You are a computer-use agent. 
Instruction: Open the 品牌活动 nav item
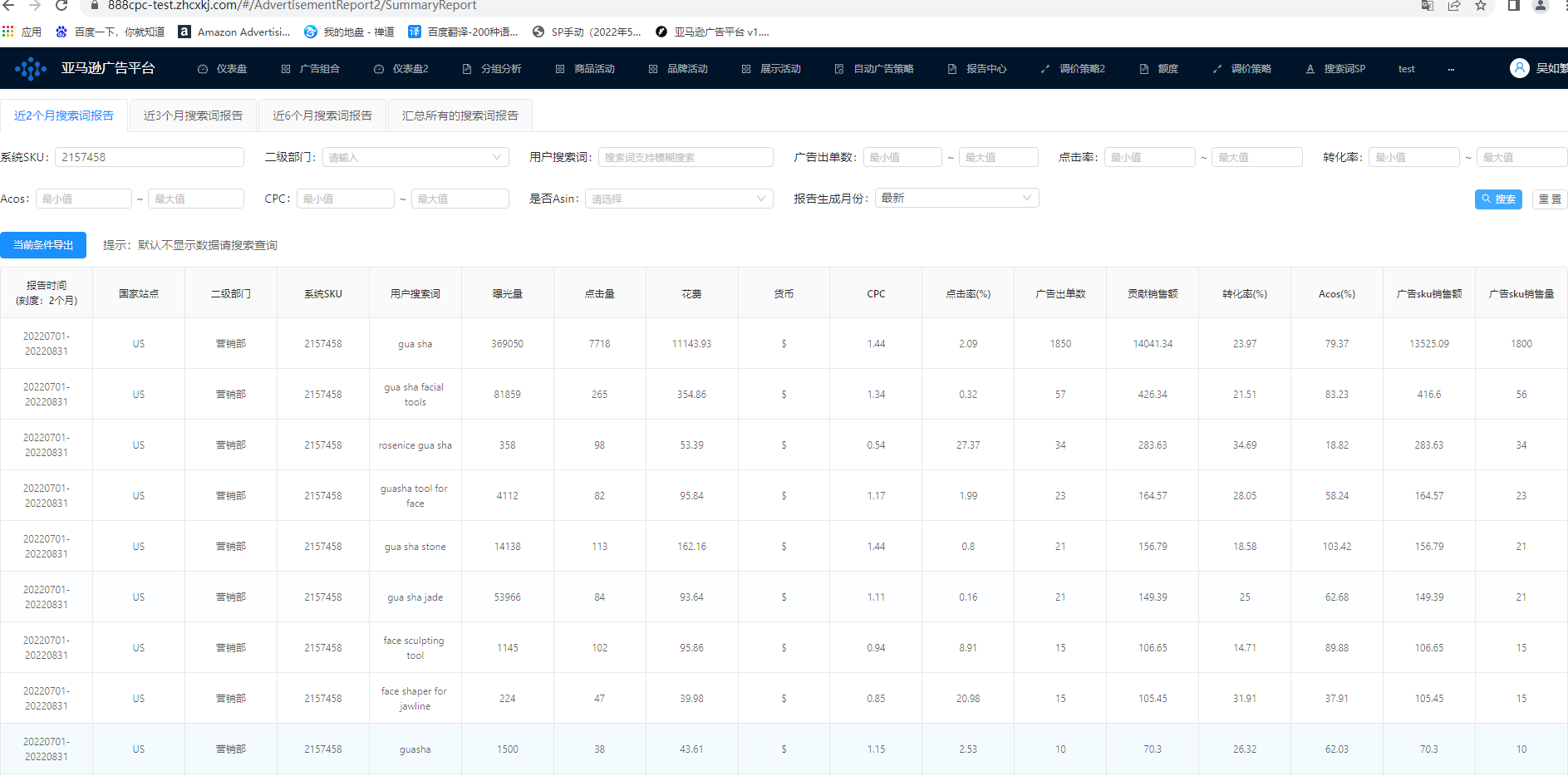678,69
